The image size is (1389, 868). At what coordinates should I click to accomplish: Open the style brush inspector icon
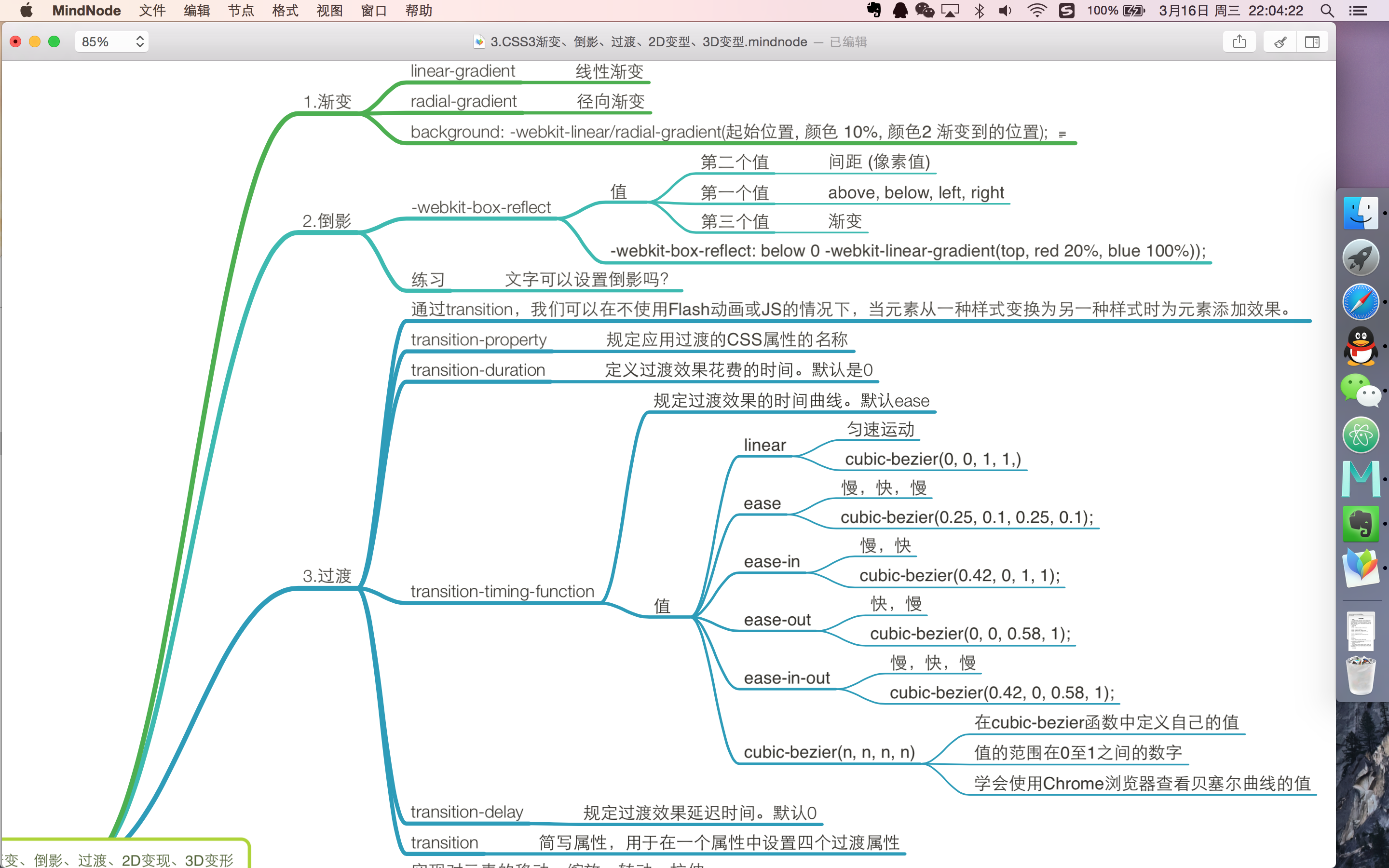[x=1280, y=41]
